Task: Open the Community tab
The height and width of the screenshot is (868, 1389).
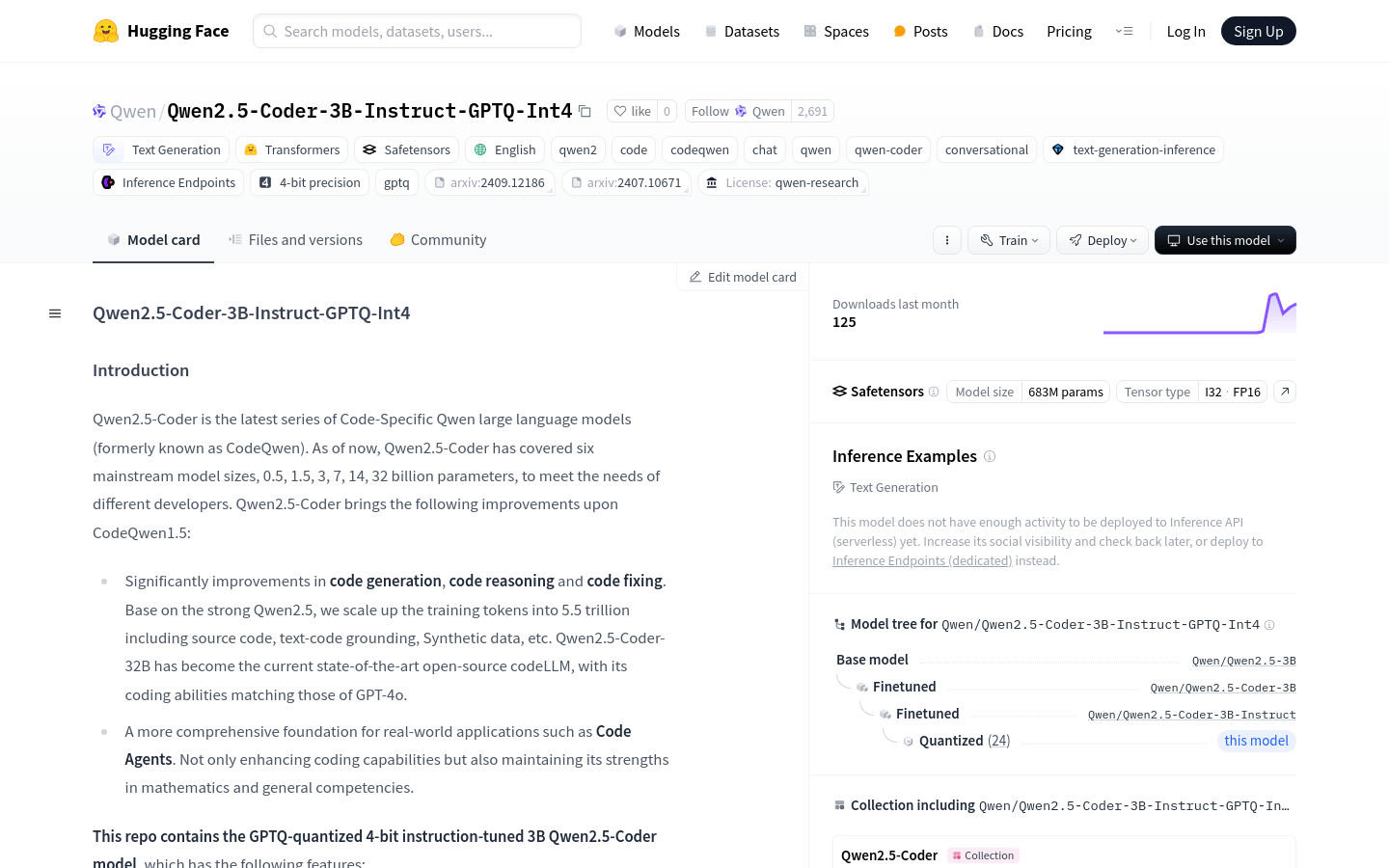Action: (437, 239)
